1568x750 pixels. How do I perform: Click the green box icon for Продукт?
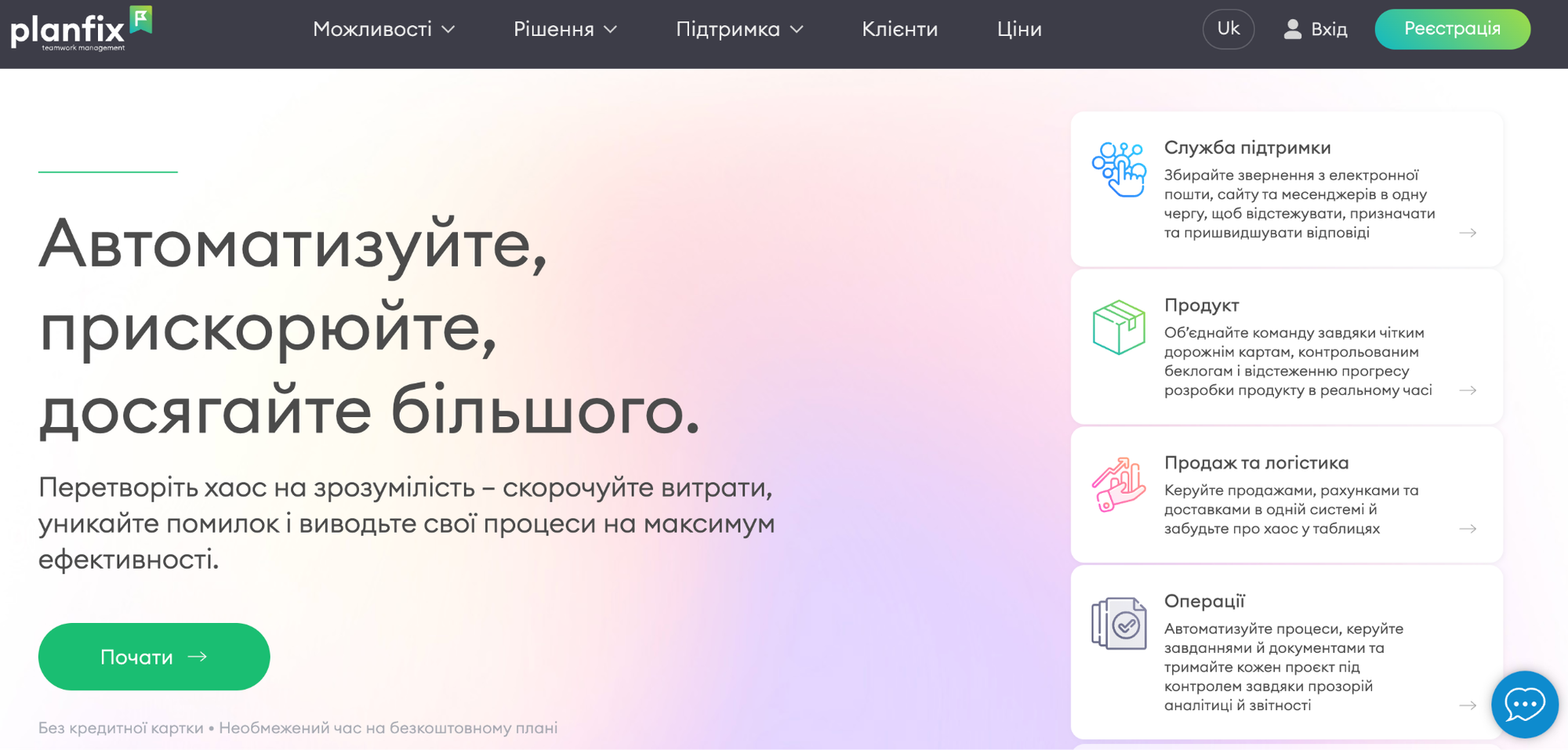click(1118, 327)
